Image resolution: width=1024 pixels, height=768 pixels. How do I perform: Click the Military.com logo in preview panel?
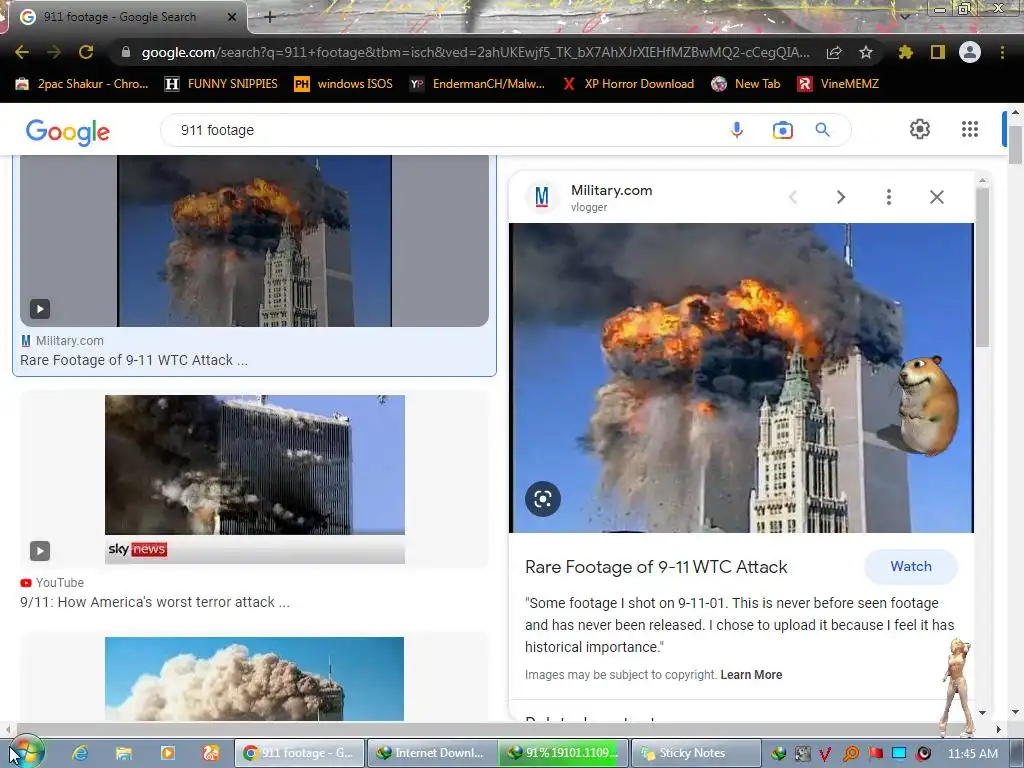(x=542, y=197)
